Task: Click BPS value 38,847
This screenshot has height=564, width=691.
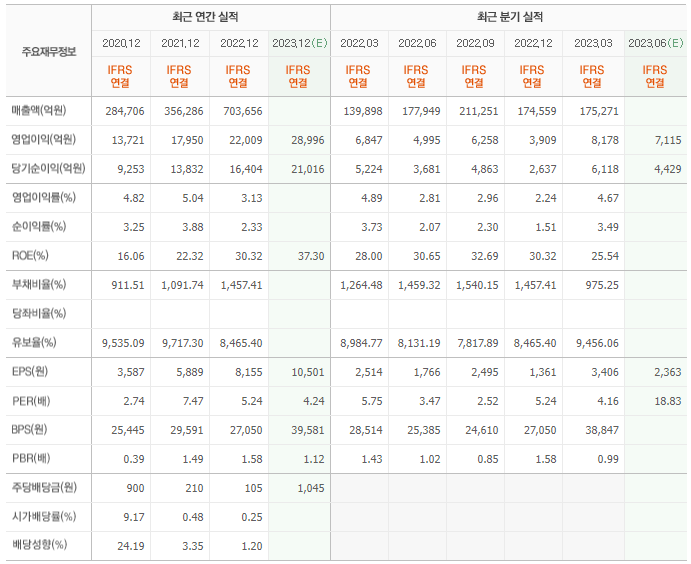Action: click(x=602, y=431)
